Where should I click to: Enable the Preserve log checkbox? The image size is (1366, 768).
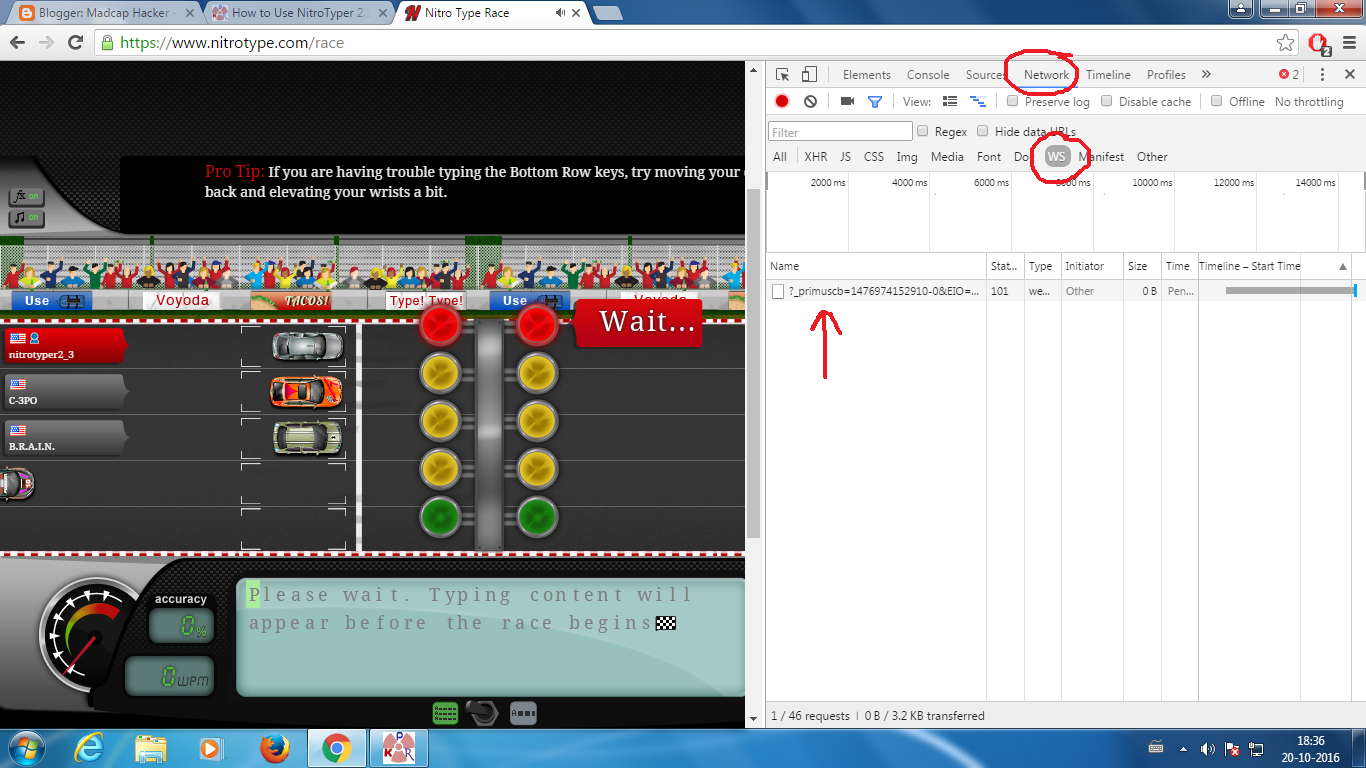[x=1013, y=101]
